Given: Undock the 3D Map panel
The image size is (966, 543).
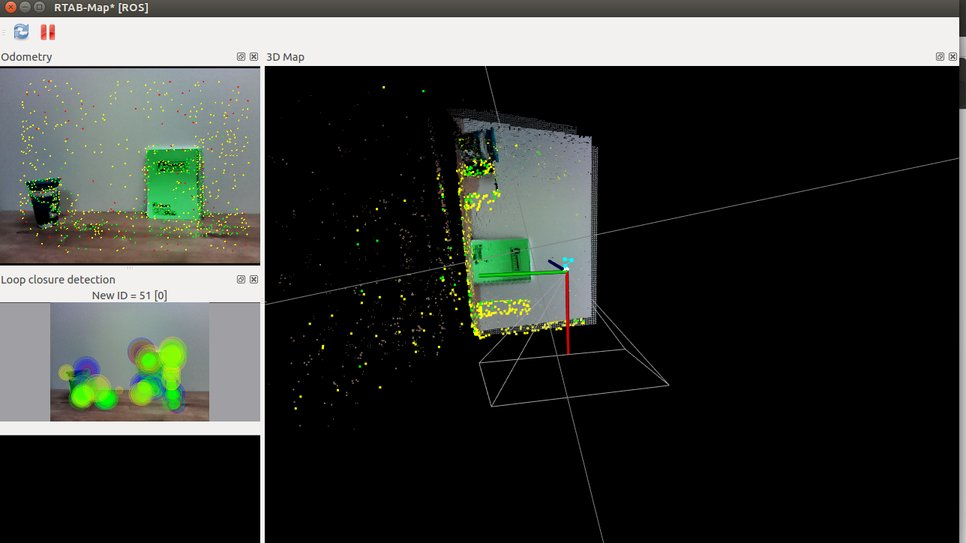Looking at the screenshot, I should [940, 57].
